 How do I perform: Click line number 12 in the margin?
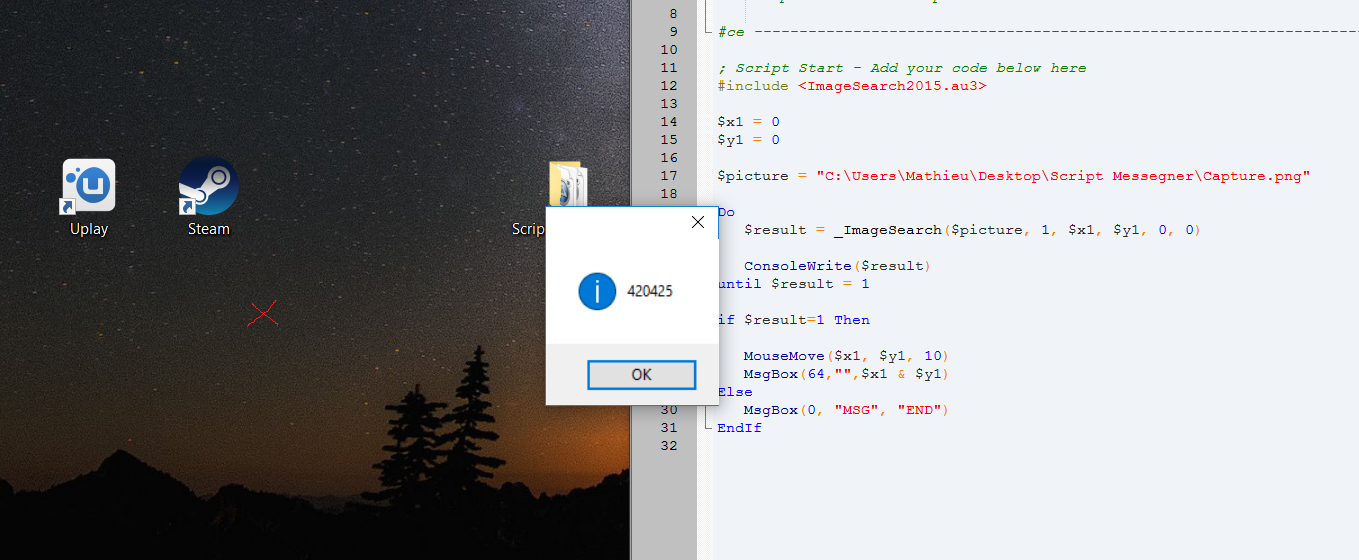tap(669, 86)
